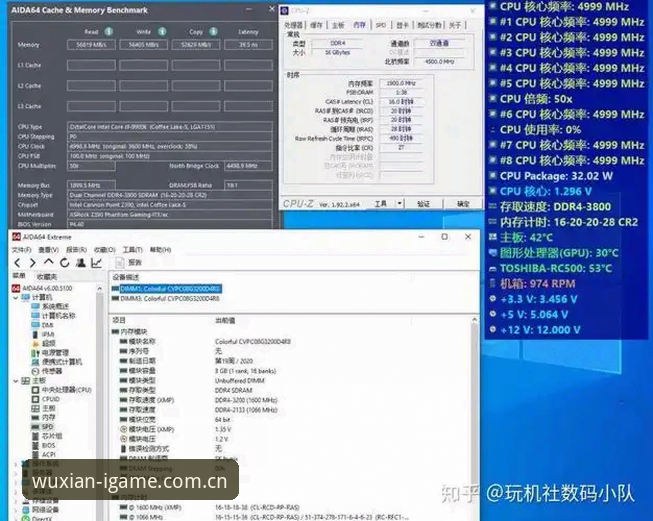Click the 存取速度 (XMP) row in AIDA64 details
Viewport: 653px width, 521px height.
(x=292, y=400)
